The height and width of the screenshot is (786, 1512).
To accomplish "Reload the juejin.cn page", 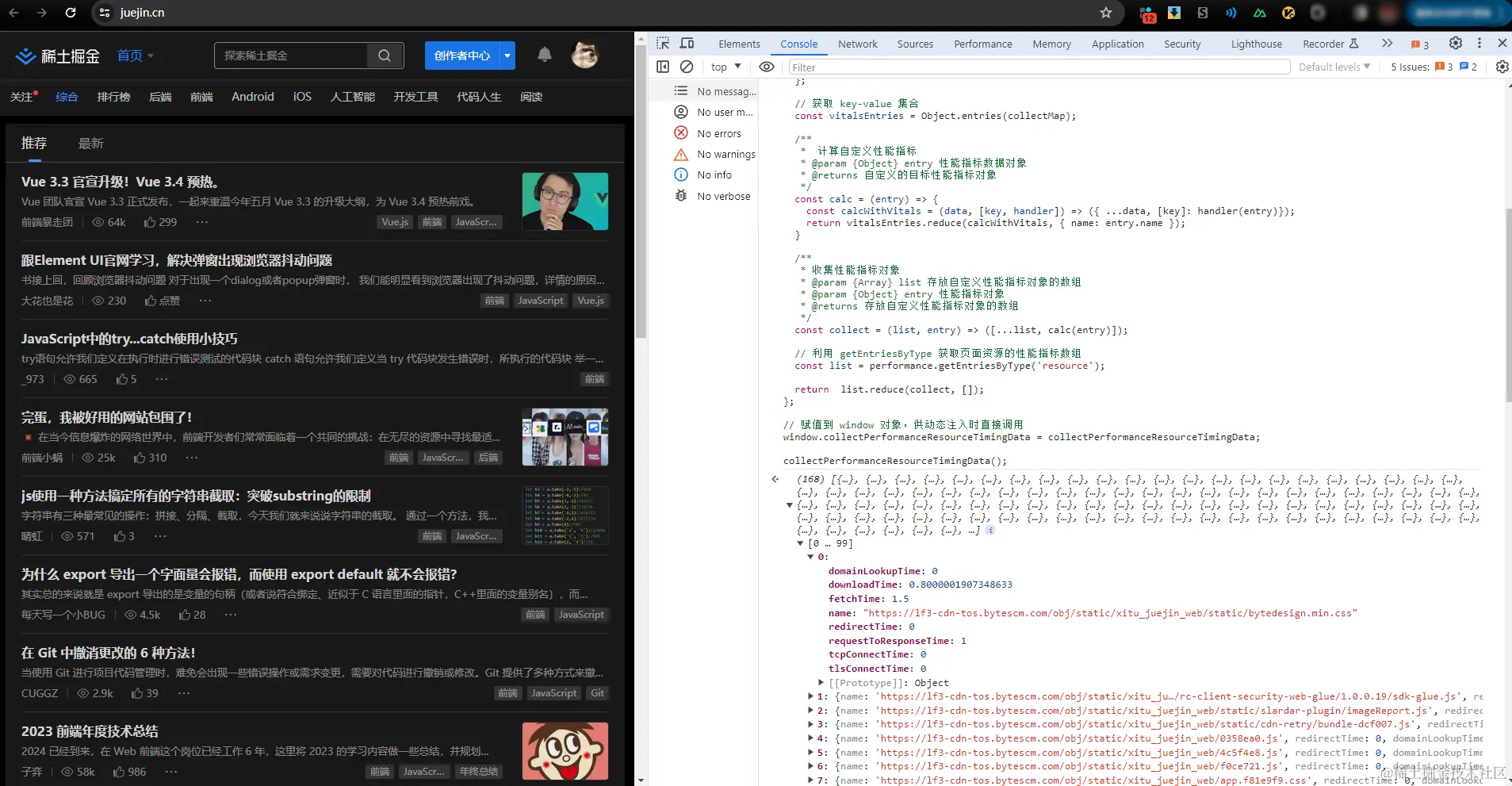I will pyautogui.click(x=71, y=13).
